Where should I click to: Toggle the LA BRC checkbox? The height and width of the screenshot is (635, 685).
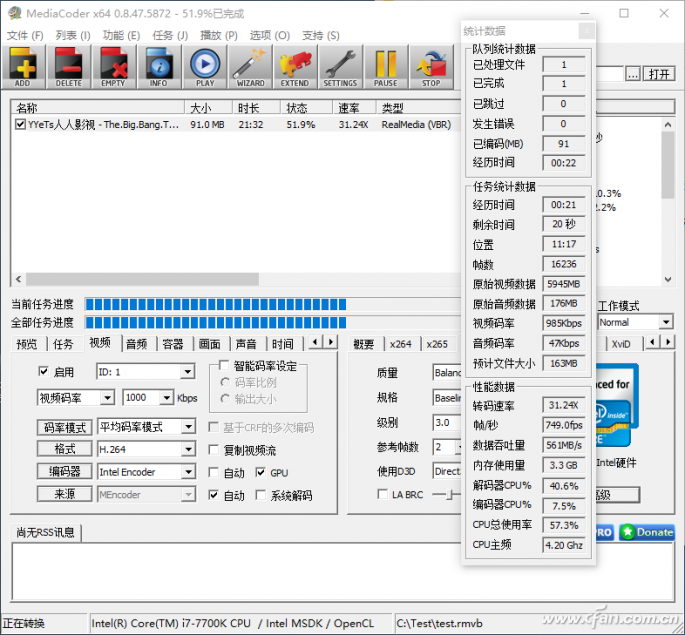coord(382,494)
